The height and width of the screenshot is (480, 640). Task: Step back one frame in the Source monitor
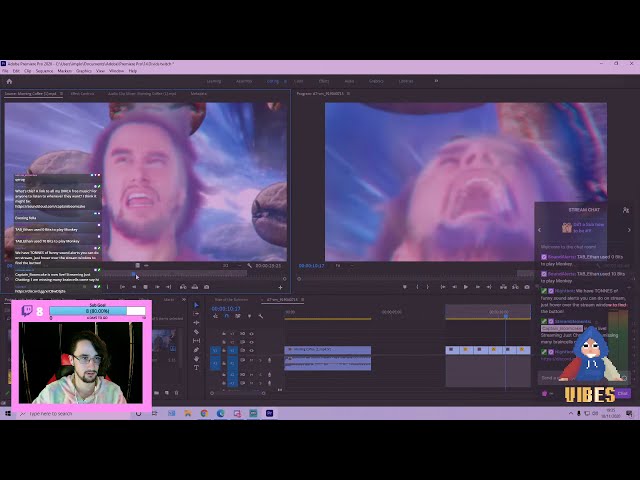pos(134,287)
